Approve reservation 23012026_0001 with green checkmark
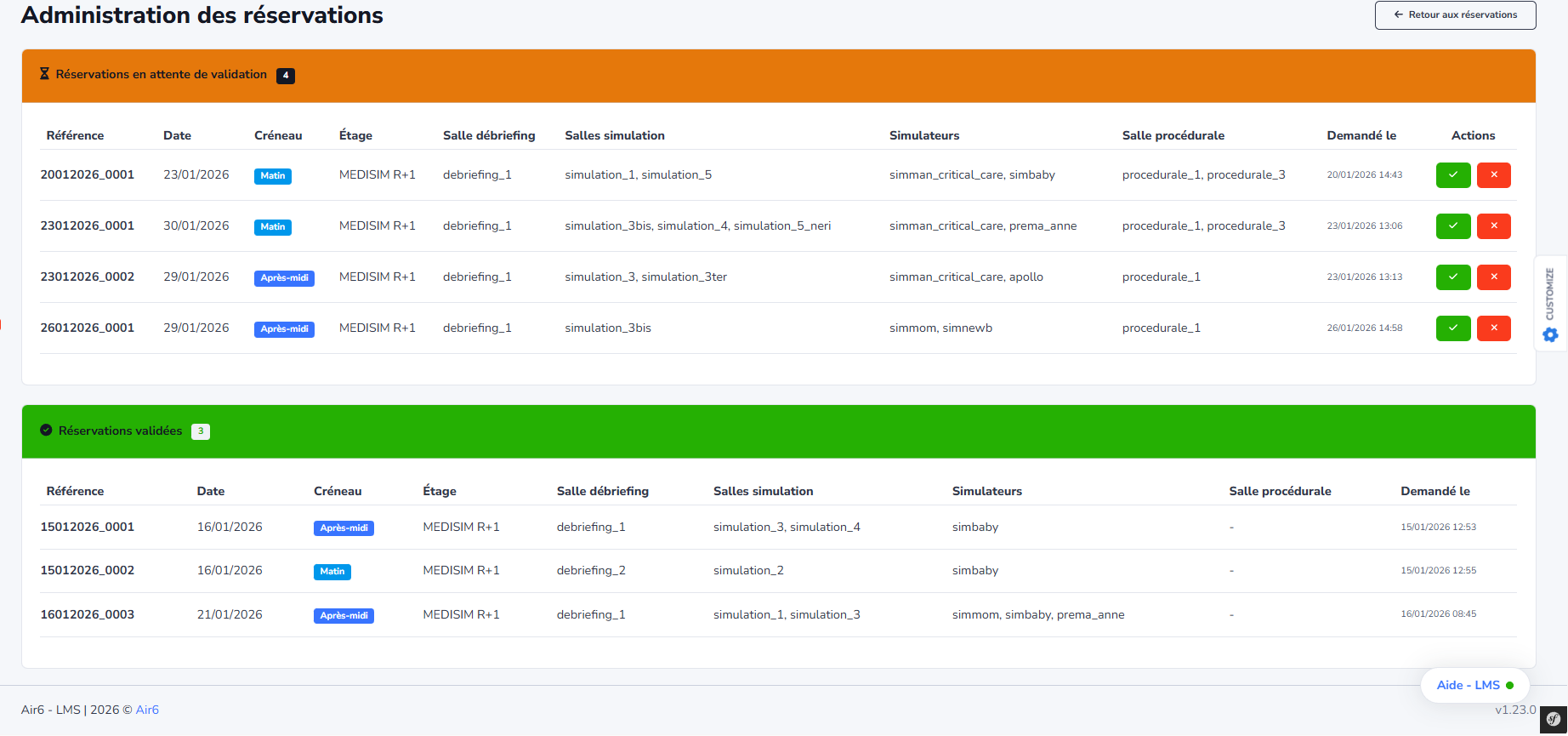 coord(1452,226)
